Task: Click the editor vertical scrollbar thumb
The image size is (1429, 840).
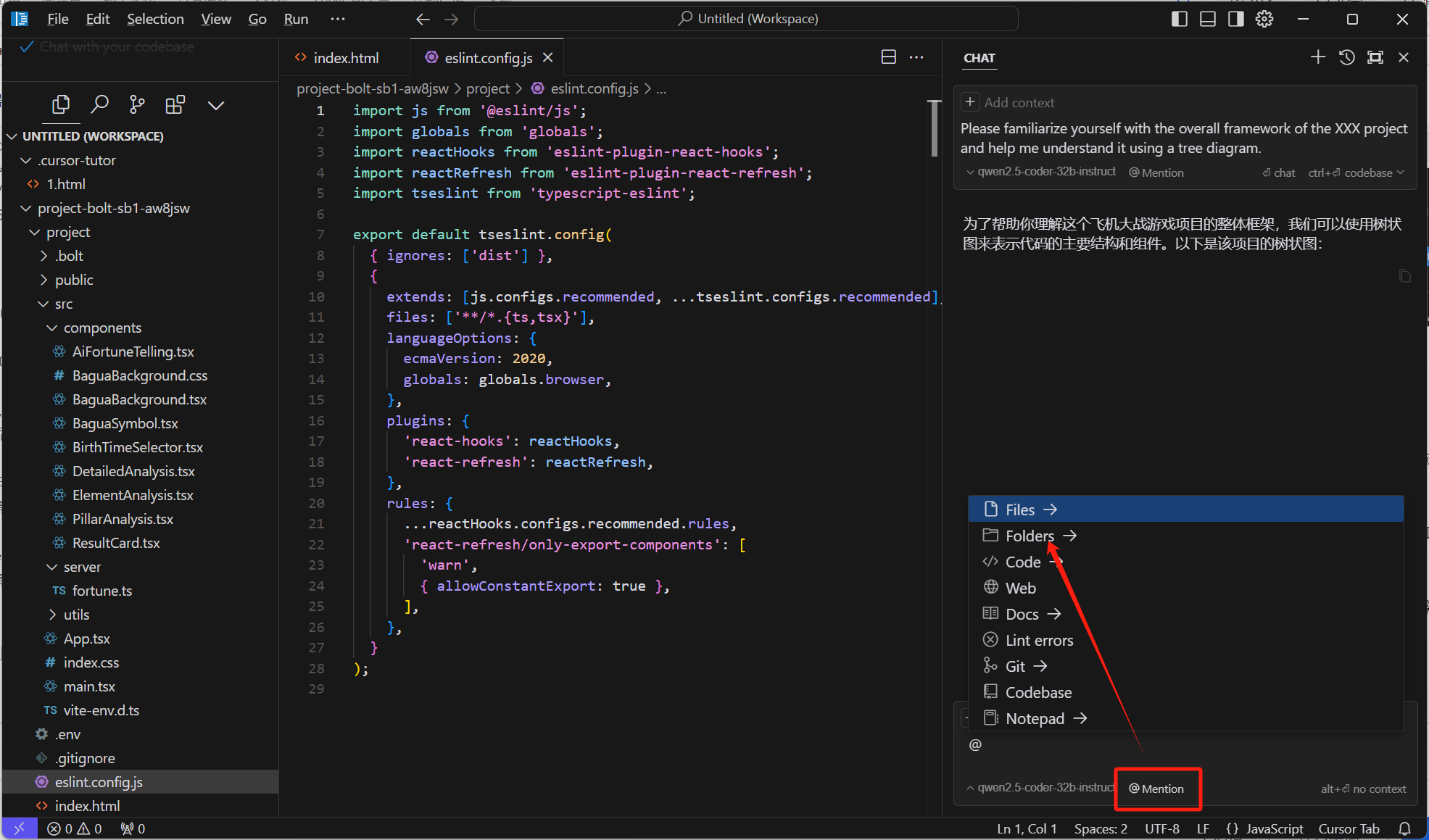Action: [934, 129]
